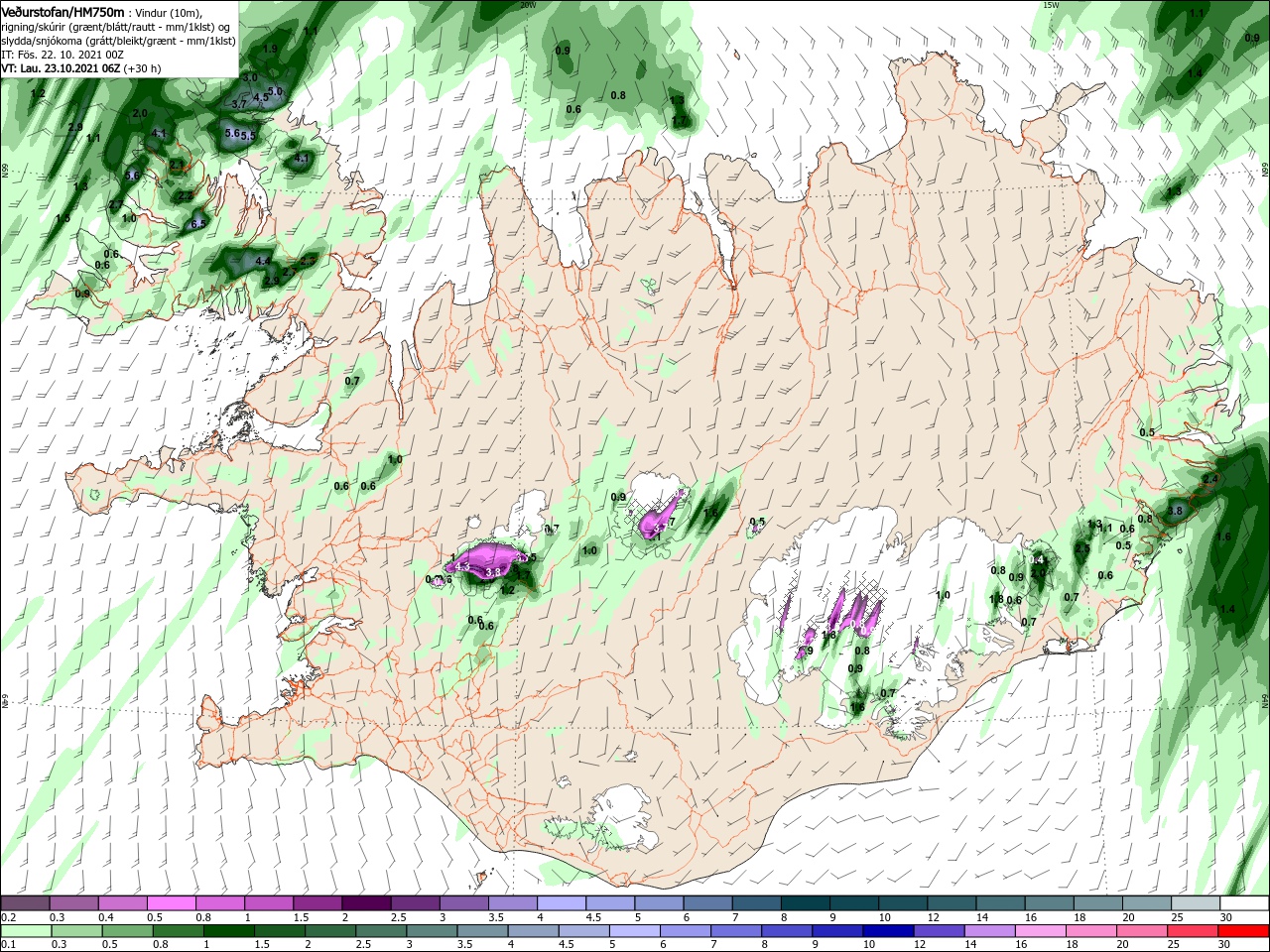1270x952 pixels.
Task: Pick the palest green 0.1 legend swatch
Action: click(24, 931)
